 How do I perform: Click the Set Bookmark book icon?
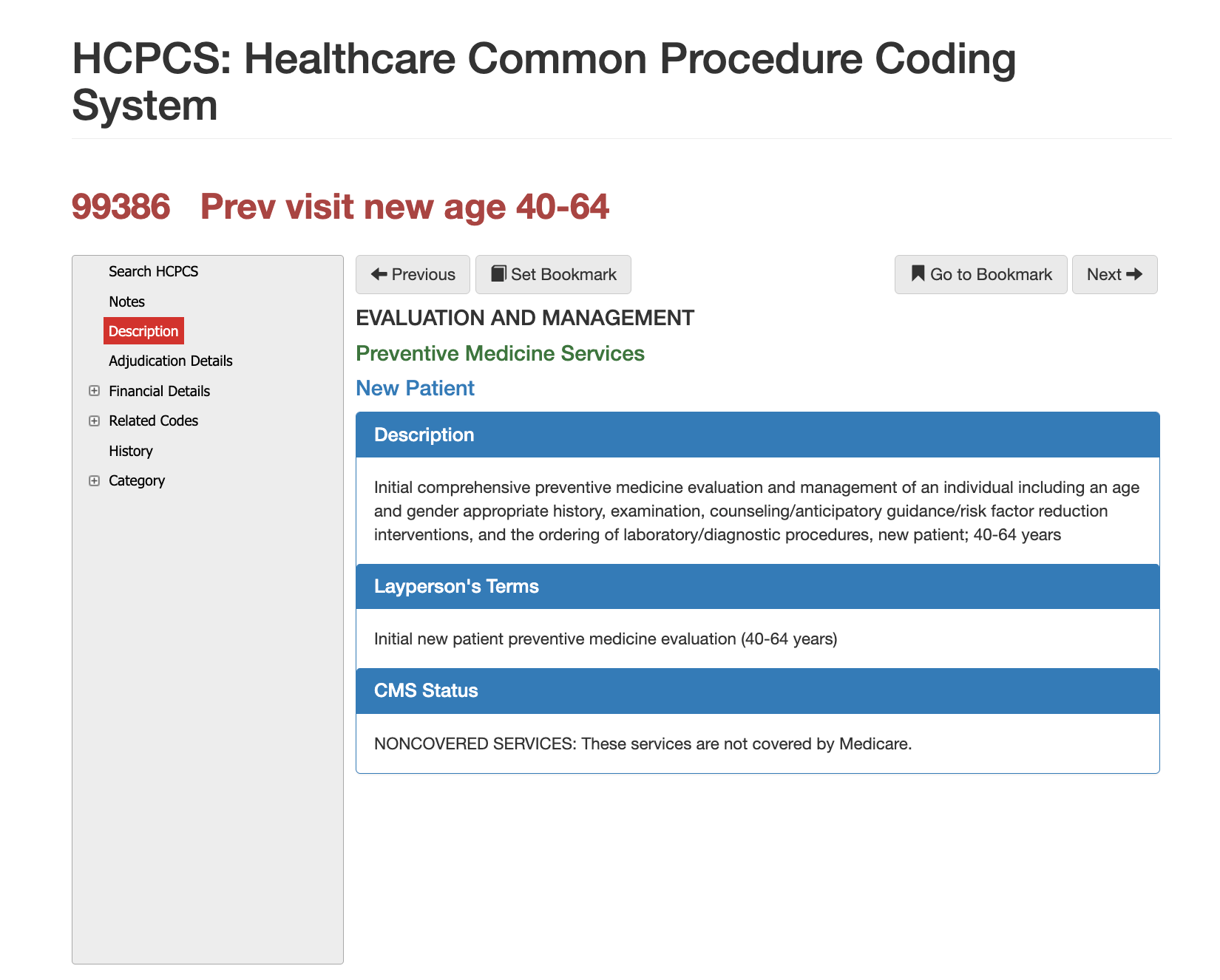coord(500,274)
